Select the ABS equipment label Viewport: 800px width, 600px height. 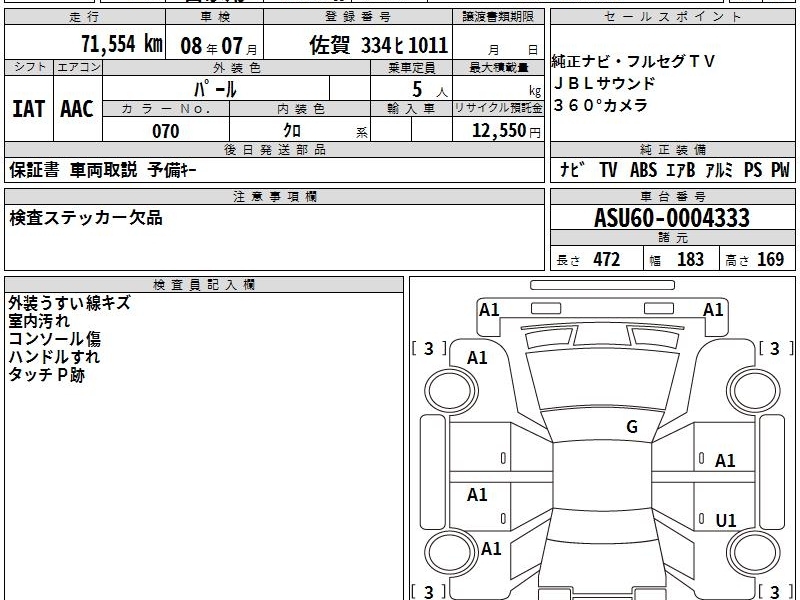pyautogui.click(x=643, y=170)
